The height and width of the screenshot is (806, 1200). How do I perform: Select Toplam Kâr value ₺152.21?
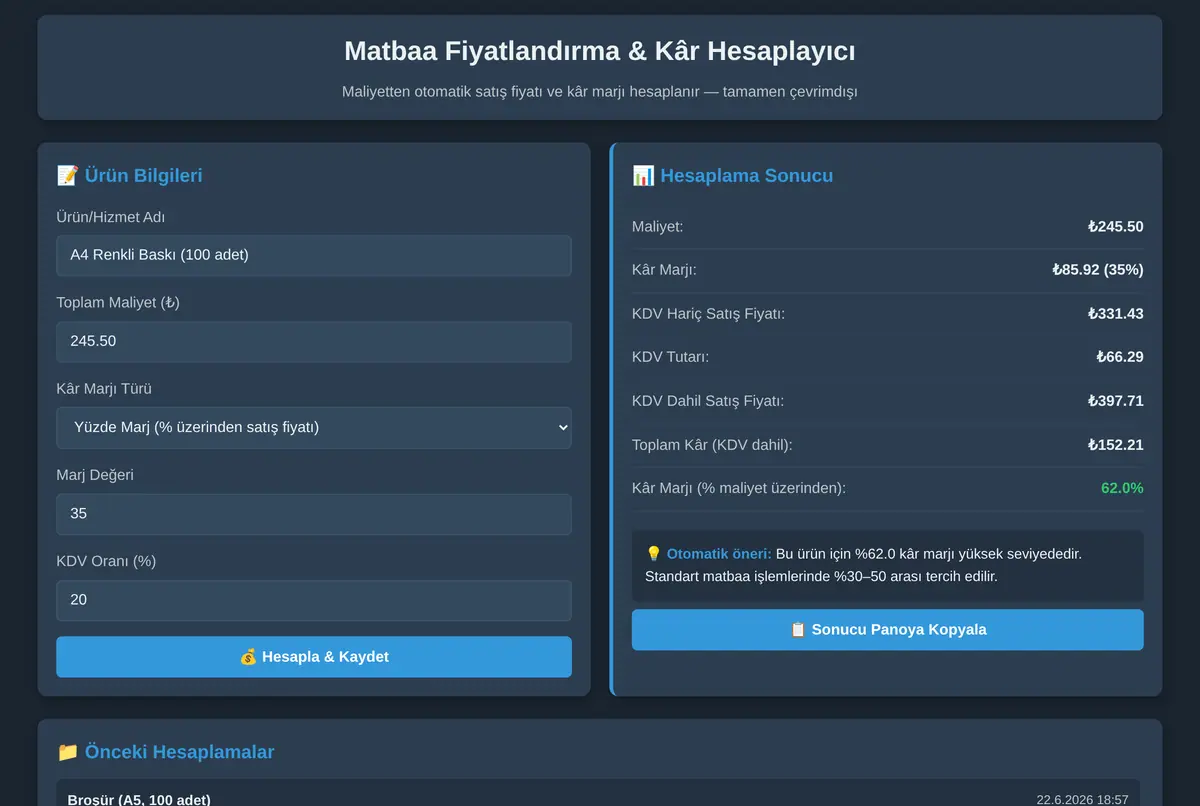[1115, 445]
